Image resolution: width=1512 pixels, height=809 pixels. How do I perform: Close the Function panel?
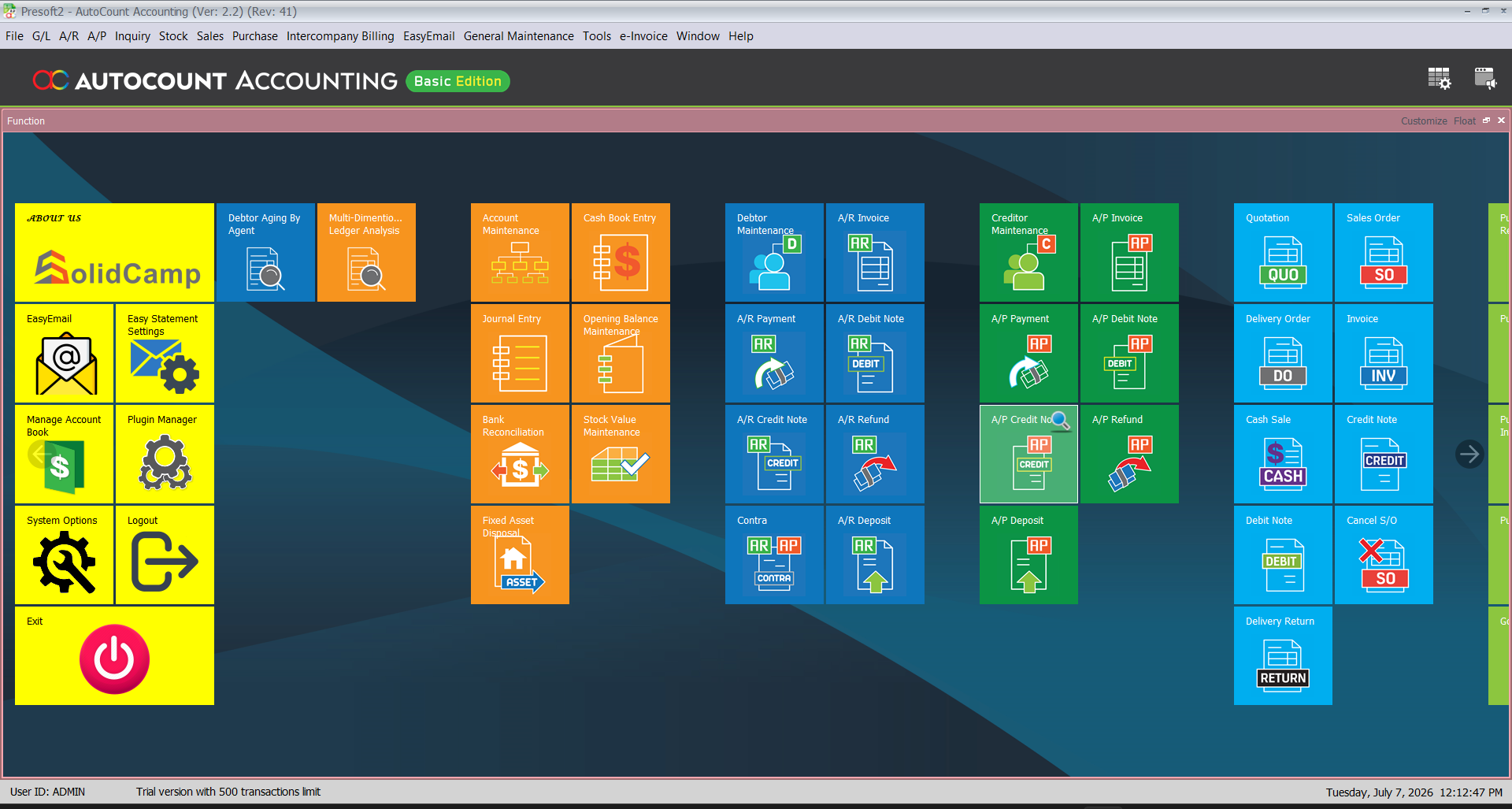coord(1501,121)
